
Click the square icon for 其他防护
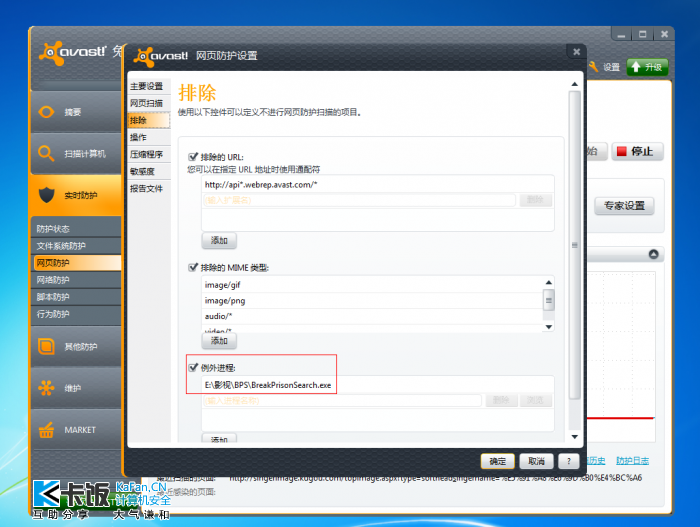(x=46, y=346)
